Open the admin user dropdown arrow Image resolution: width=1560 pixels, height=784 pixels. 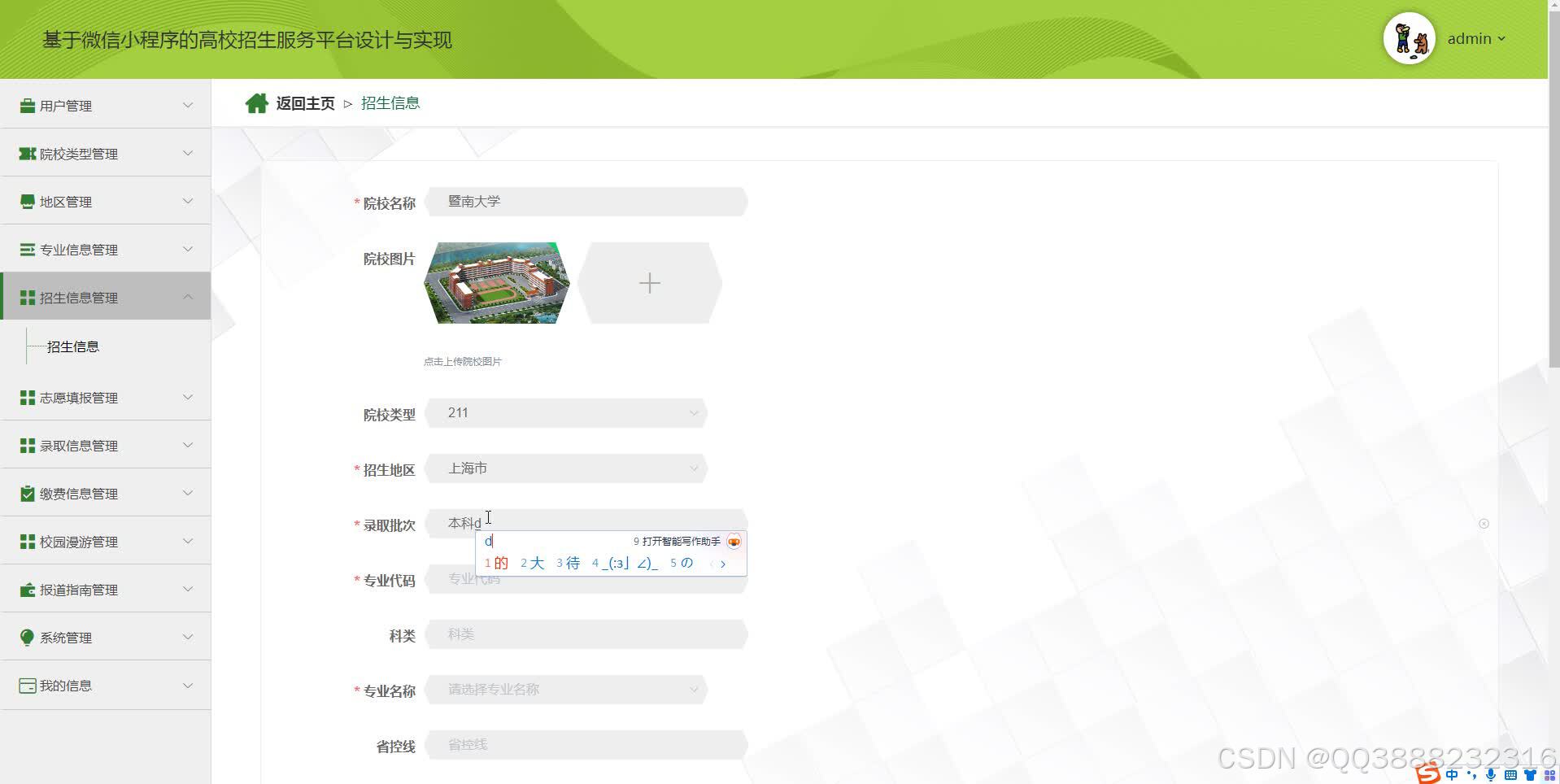1501,39
